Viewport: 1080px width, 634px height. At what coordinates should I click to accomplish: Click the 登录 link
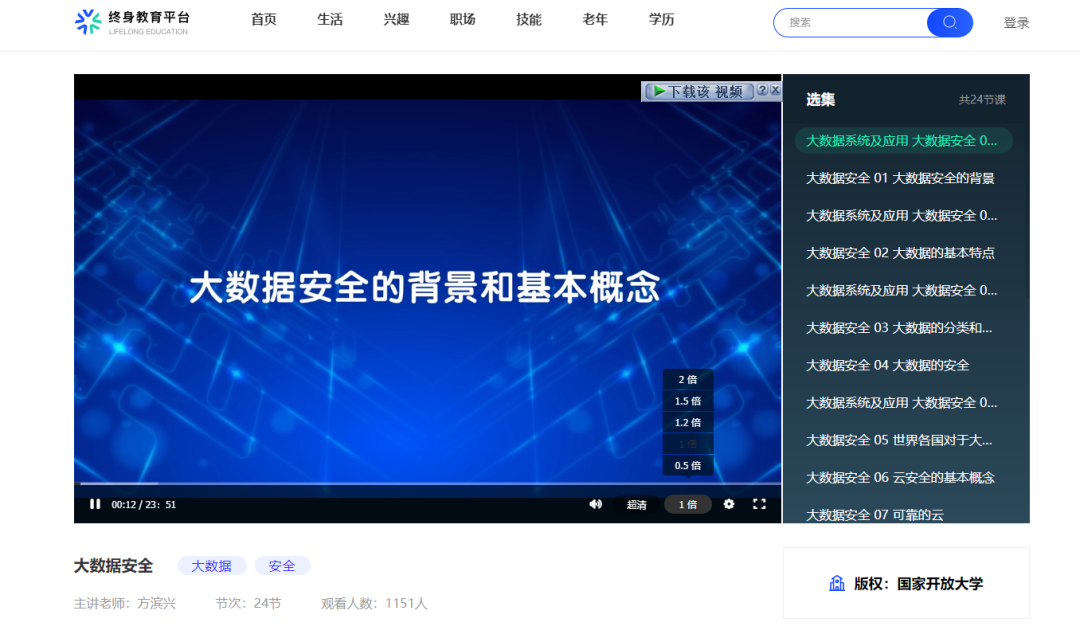[1016, 22]
